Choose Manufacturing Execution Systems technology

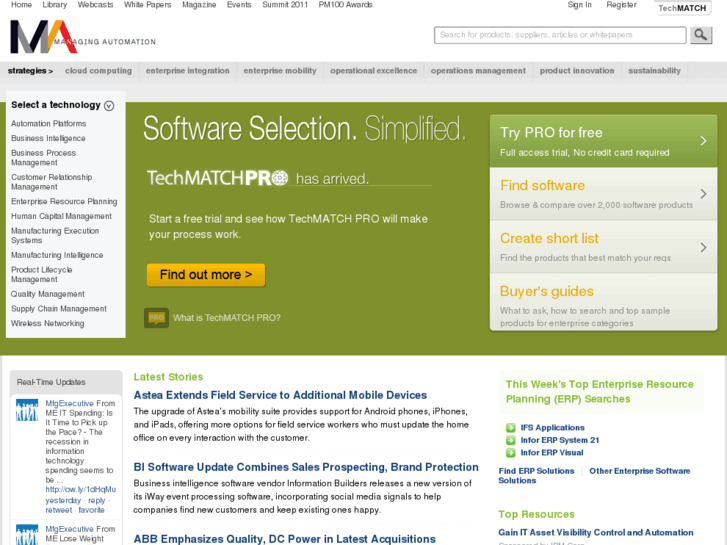55,236
